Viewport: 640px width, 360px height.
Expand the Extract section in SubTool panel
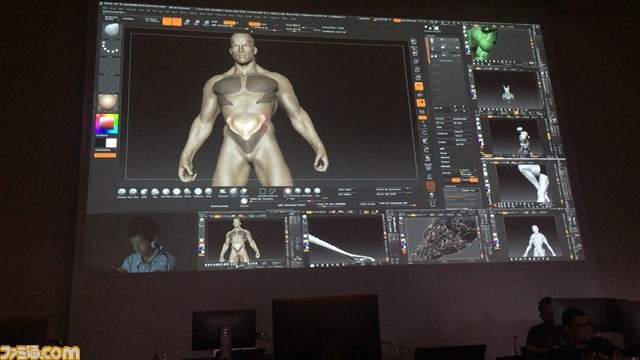click(445, 166)
